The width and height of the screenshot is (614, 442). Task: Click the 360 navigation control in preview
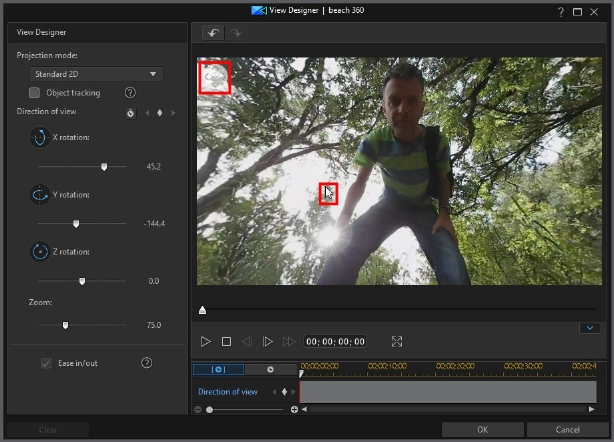[x=215, y=77]
